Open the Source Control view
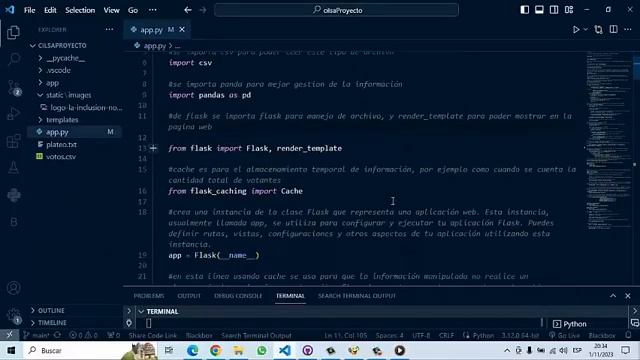The height and width of the screenshot is (360, 640). 13,87
